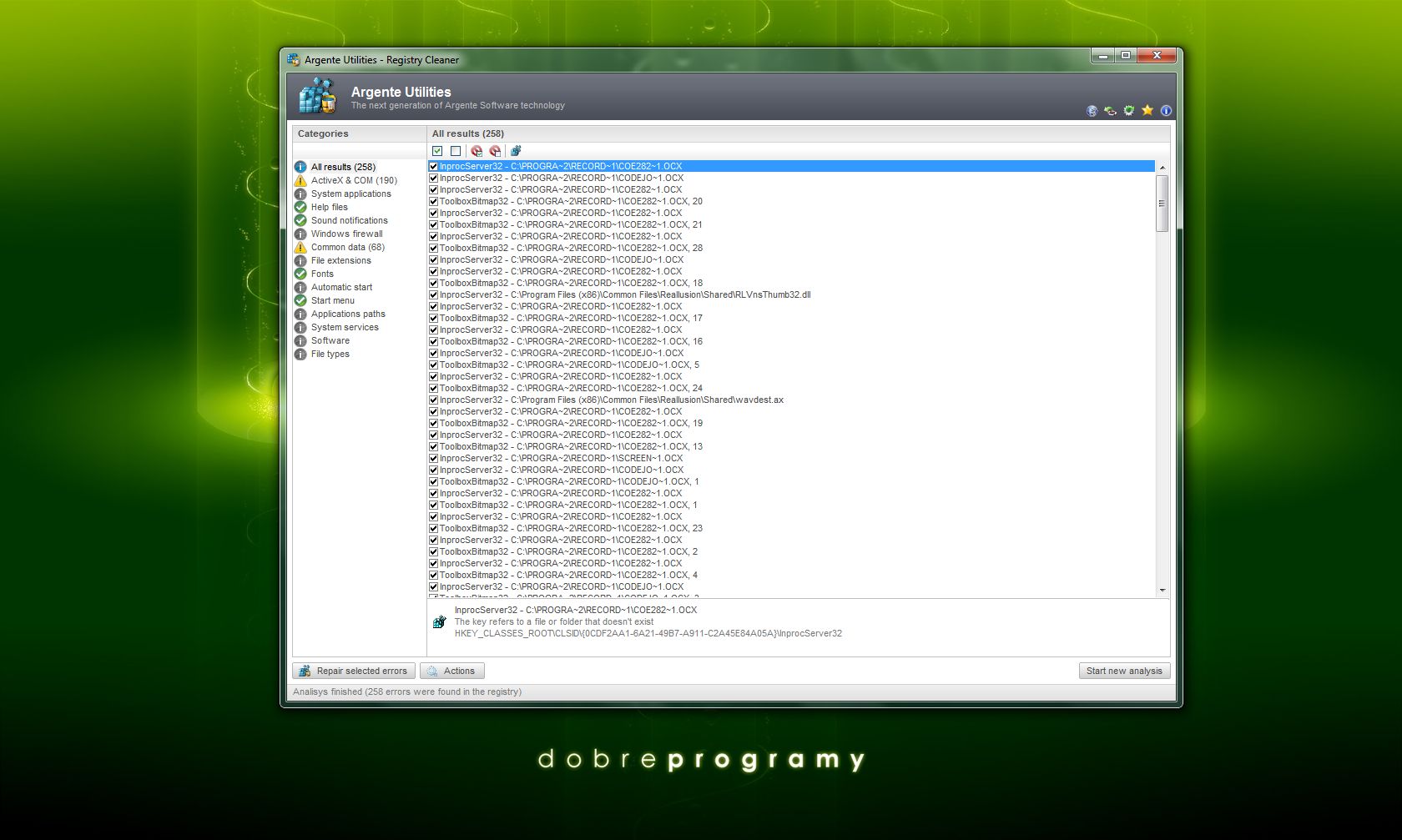Click the warning icon beside Common data (68)
Viewport: 1402px width, 840px height.
(x=300, y=247)
